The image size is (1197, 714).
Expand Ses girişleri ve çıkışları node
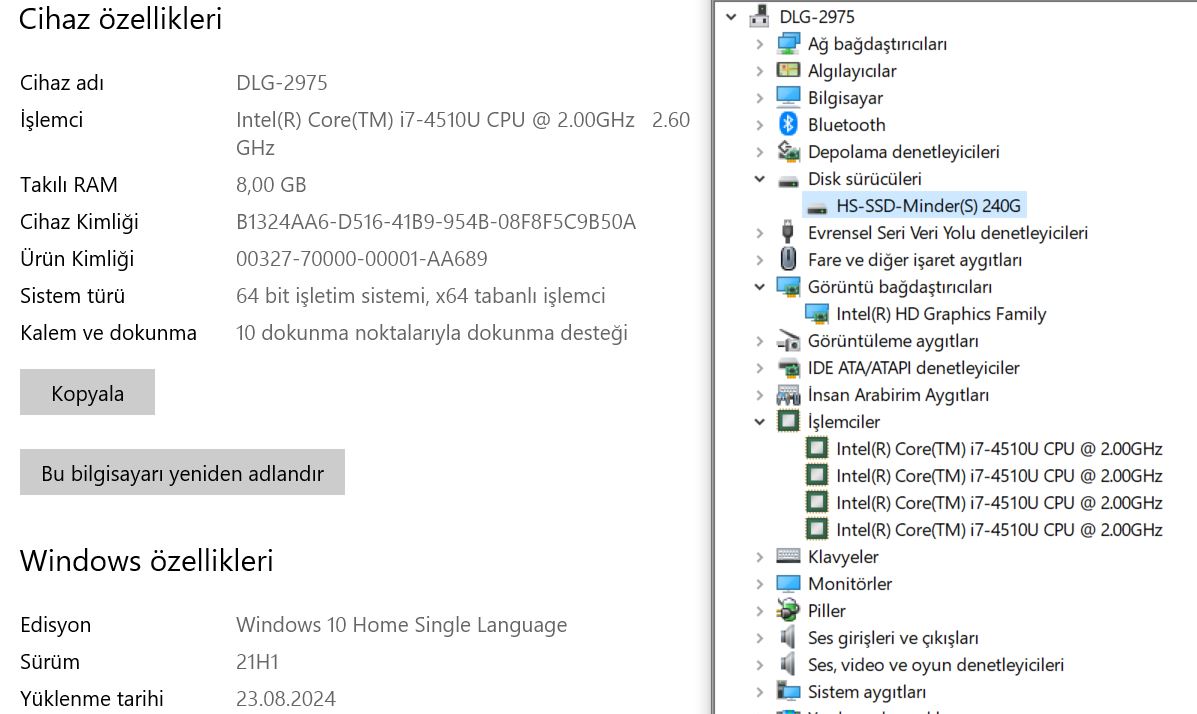[760, 638]
